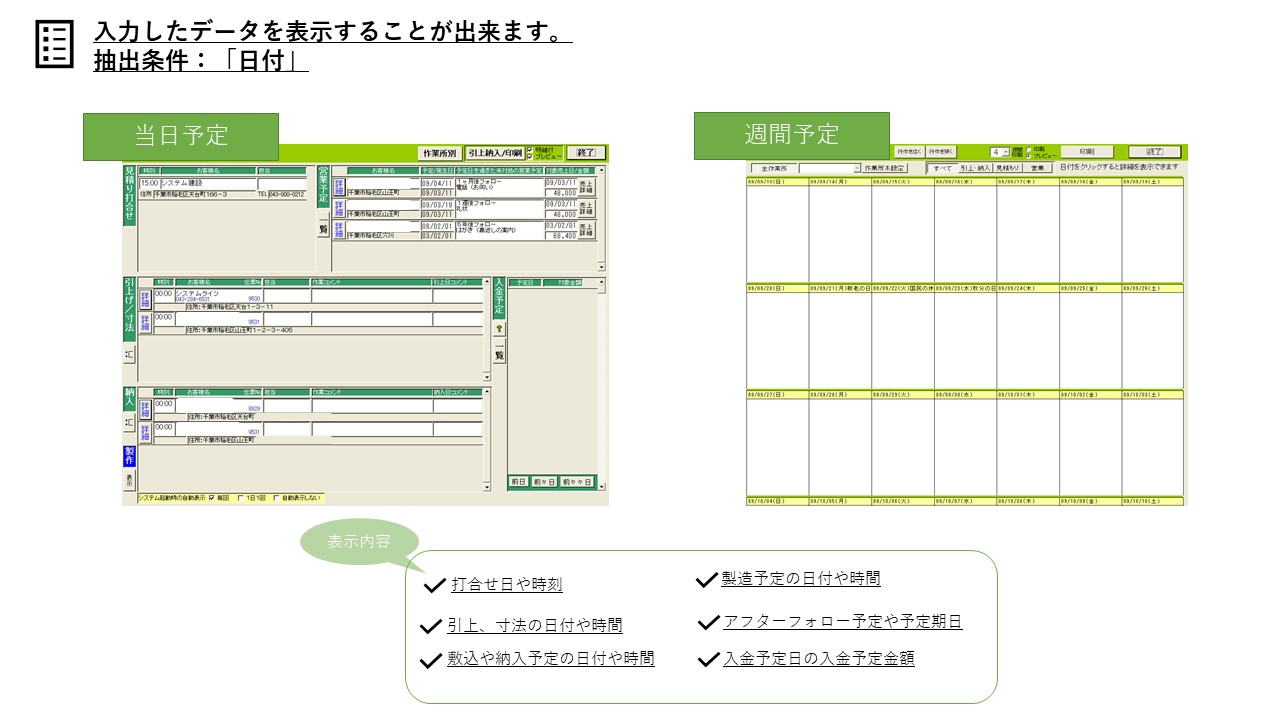The image size is (1280, 720).
Task: Click the 引上納入/印刷 button
Action: (x=495, y=153)
